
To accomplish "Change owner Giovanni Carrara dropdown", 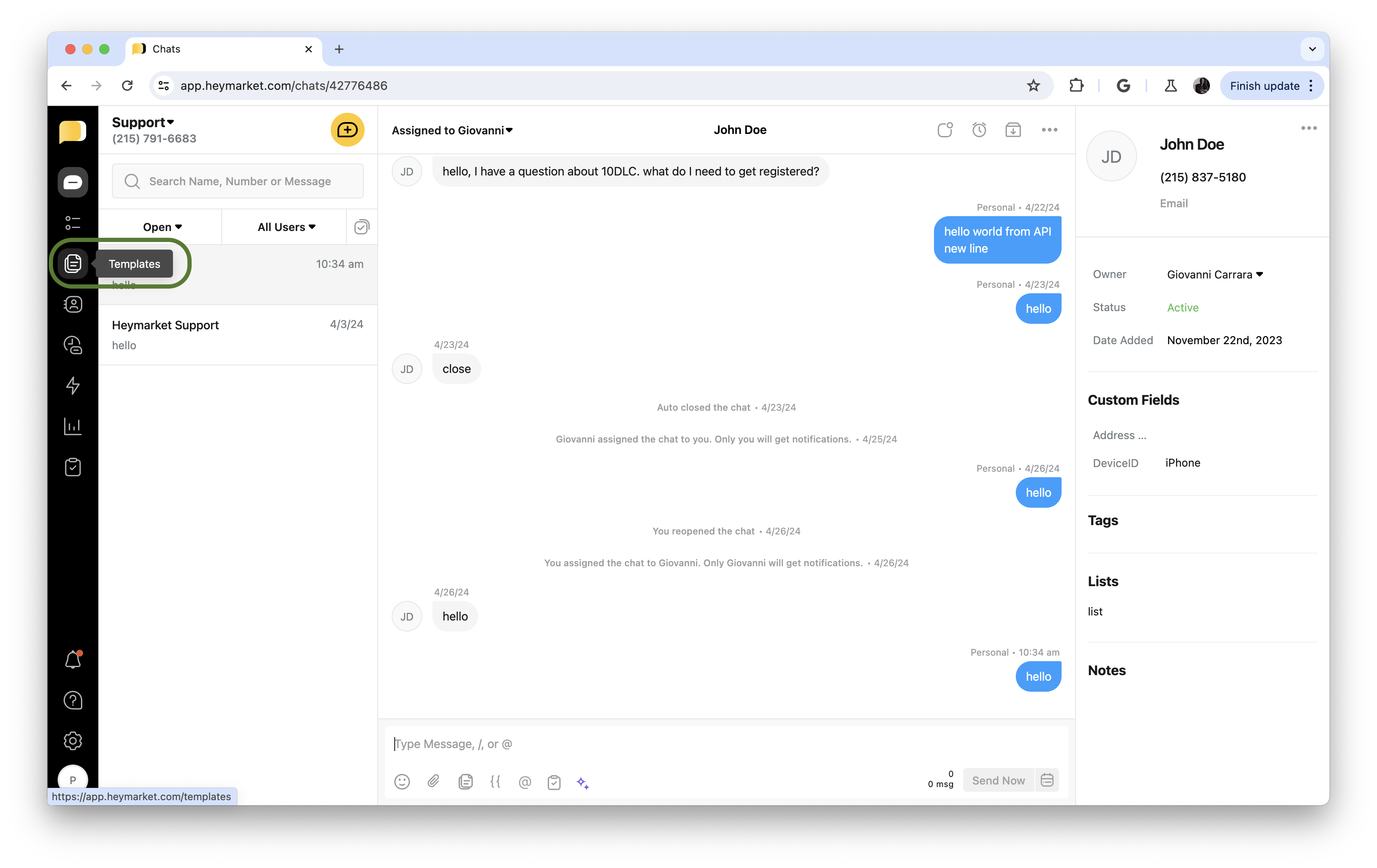I will [1215, 275].
